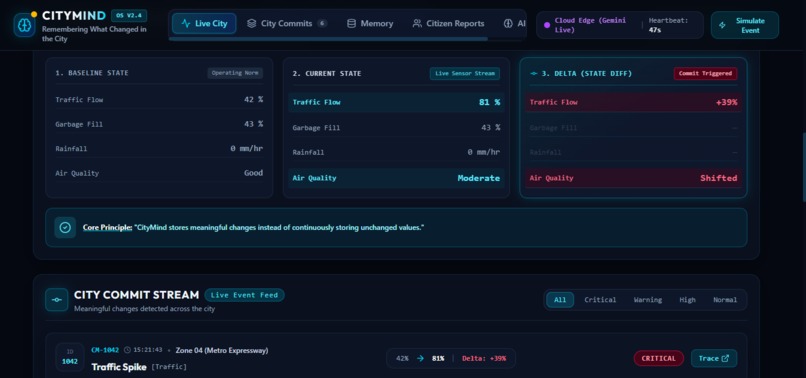This screenshot has height=378, width=806.
Task: Select baseline Rainfall 0 mm/hr row
Action: (159, 149)
